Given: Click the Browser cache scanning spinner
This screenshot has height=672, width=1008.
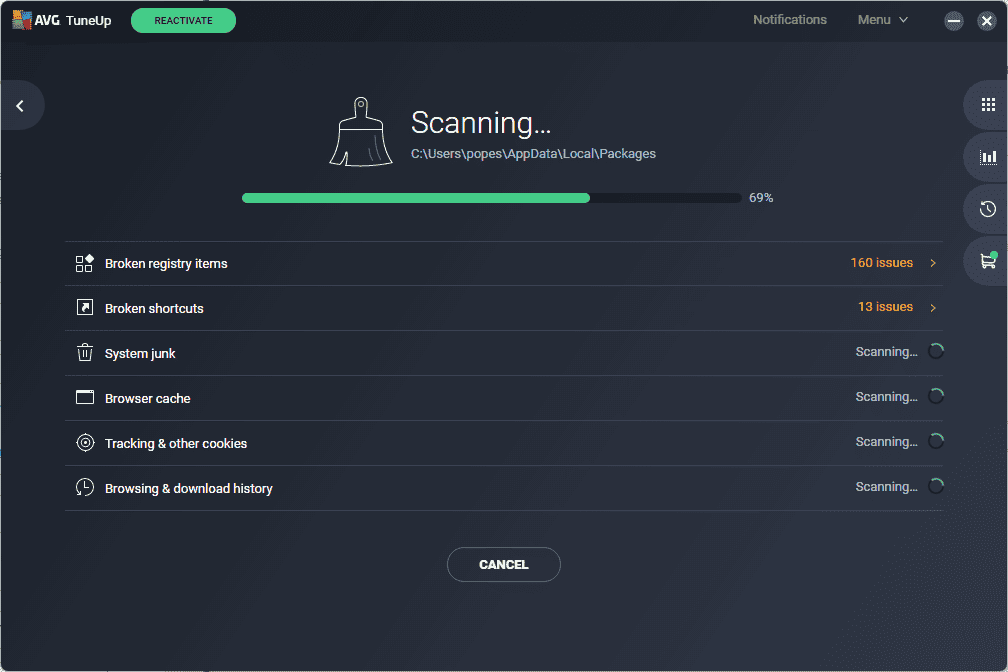Looking at the screenshot, I should (936, 396).
